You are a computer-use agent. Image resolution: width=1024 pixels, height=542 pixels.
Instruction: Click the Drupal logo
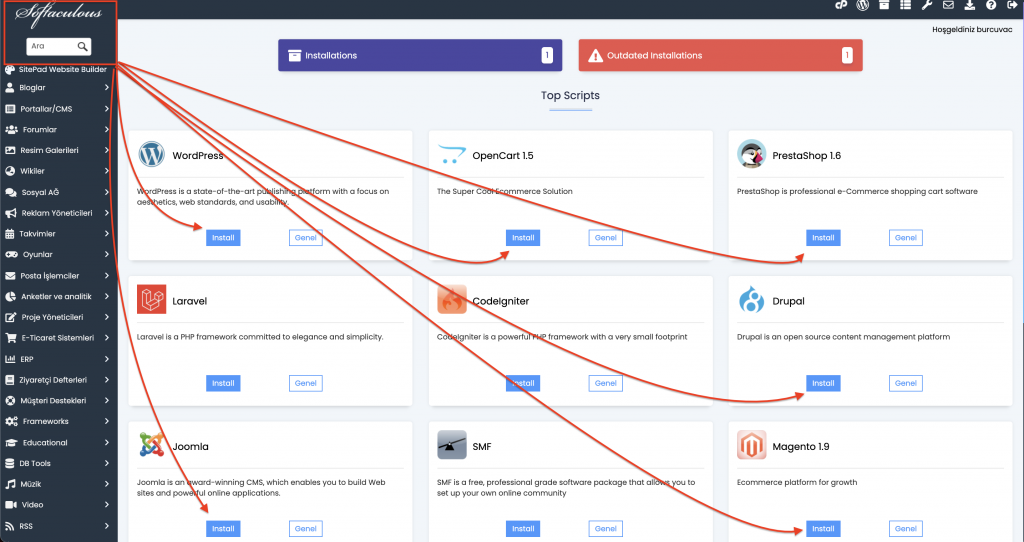coord(751,300)
